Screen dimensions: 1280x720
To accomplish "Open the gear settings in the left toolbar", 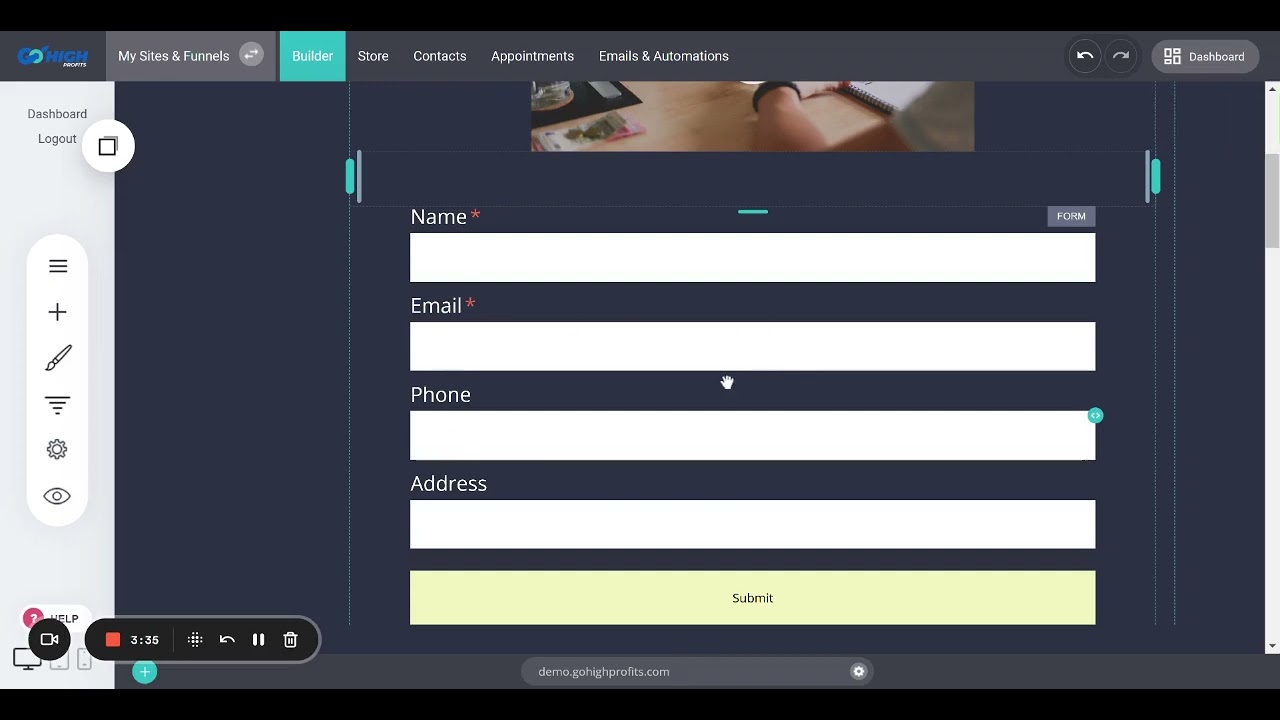I will point(57,450).
